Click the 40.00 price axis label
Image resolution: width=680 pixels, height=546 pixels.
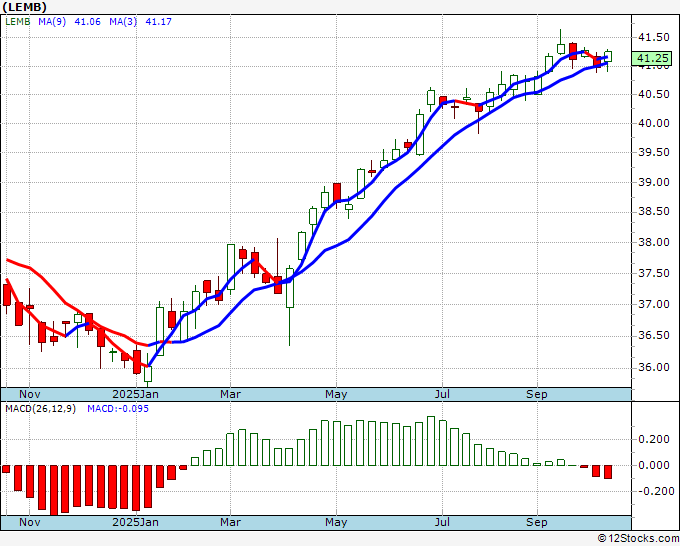[x=654, y=123]
